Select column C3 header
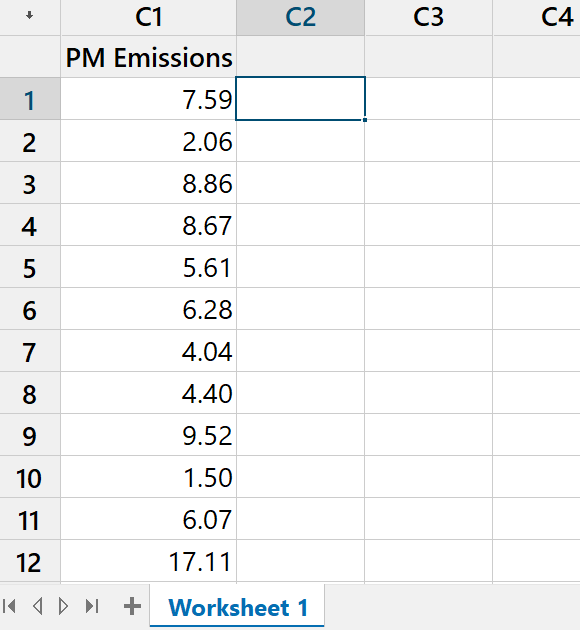Screen dimensions: 580x630 point(429,17)
